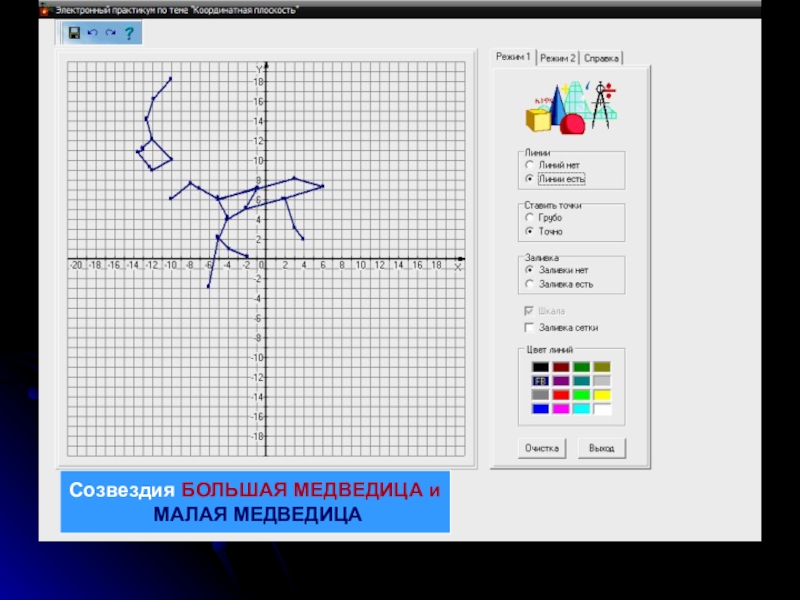Screen dimensions: 800x600
Task: Click the origin point on the coordinate grid
Action: 265,259
